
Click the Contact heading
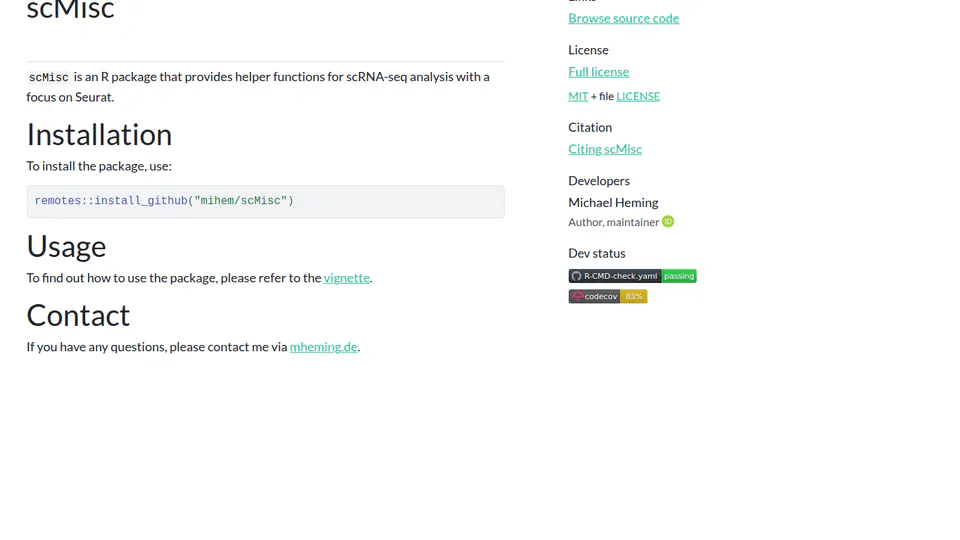click(78, 316)
